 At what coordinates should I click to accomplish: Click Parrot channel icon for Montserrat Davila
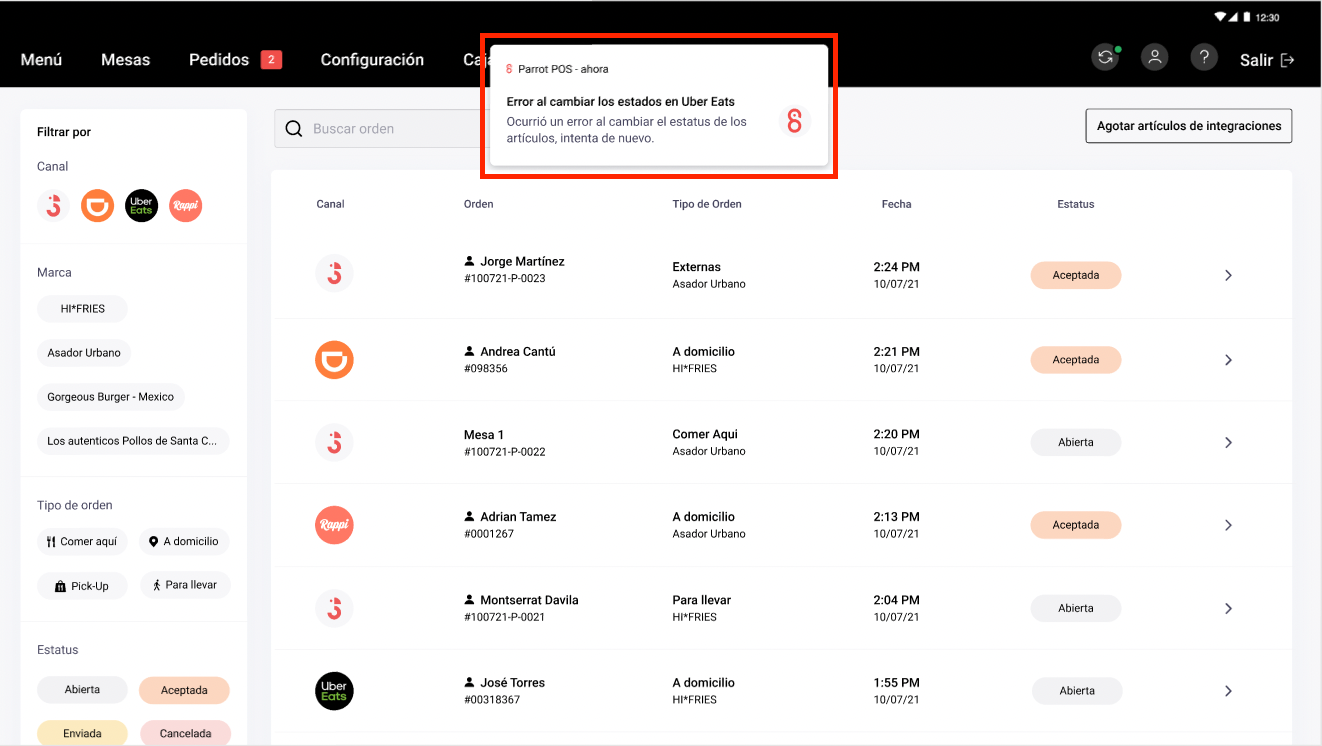click(x=334, y=608)
